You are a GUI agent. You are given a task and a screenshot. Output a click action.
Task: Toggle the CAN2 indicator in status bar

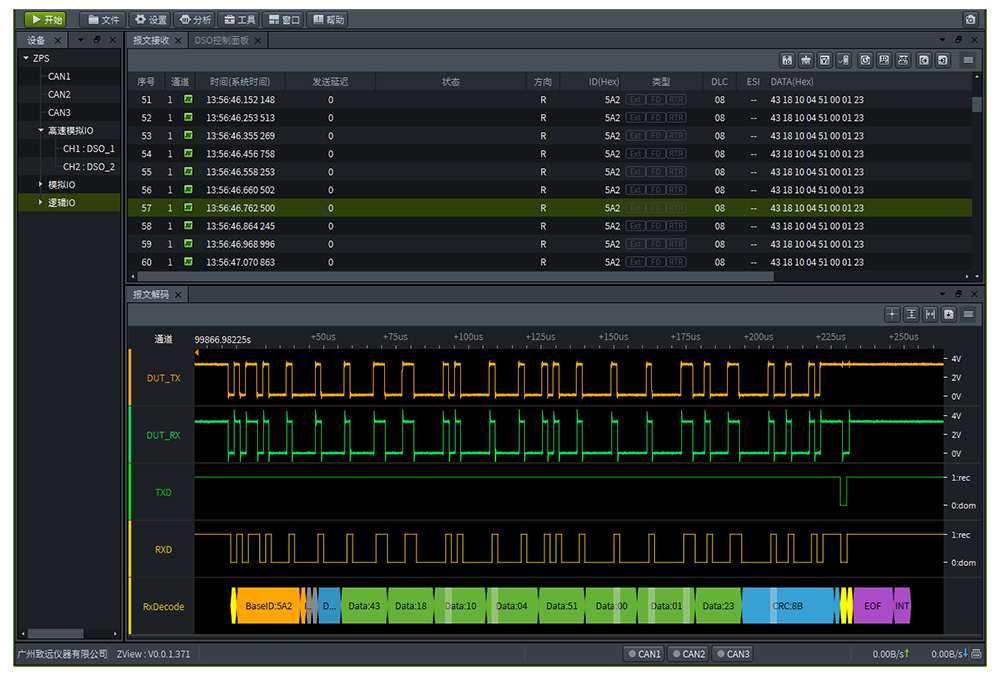coord(689,654)
